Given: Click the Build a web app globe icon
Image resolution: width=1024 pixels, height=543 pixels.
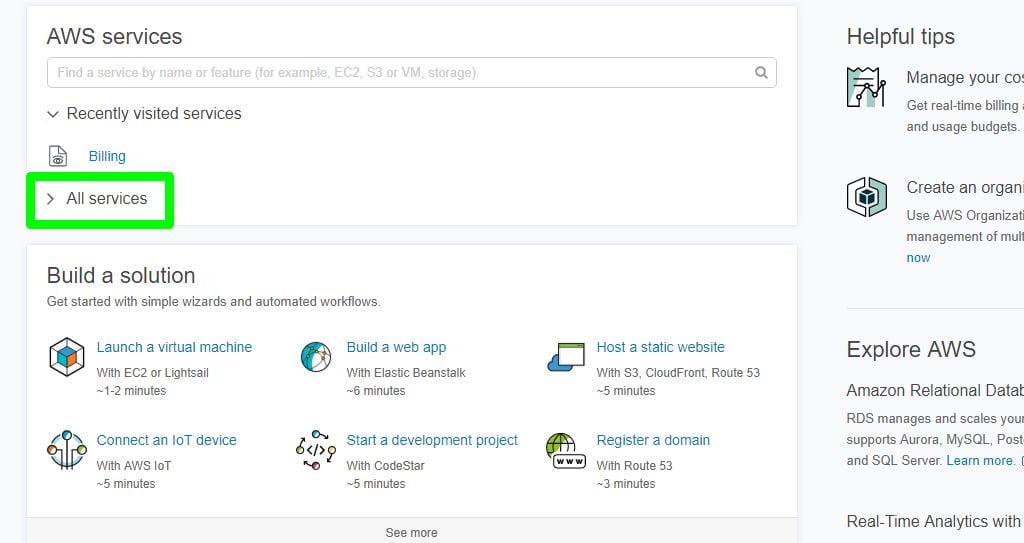Looking at the screenshot, I should click(x=316, y=357).
